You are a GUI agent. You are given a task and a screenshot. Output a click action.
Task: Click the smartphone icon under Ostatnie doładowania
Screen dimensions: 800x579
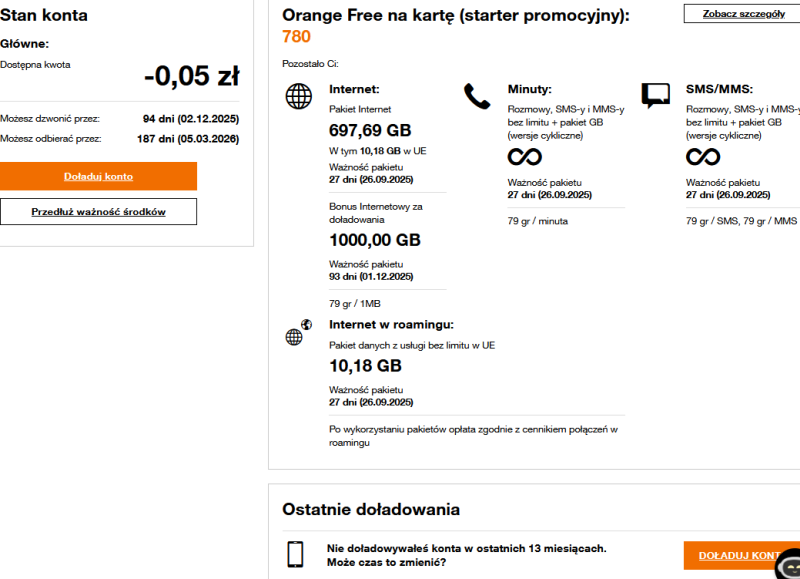[295, 555]
